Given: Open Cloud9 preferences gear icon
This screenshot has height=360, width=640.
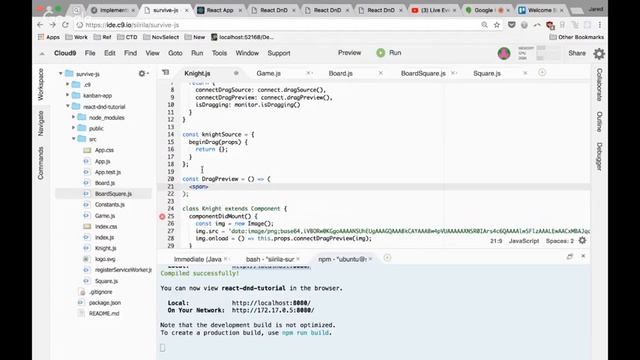Looking at the screenshot, I should [x=599, y=53].
